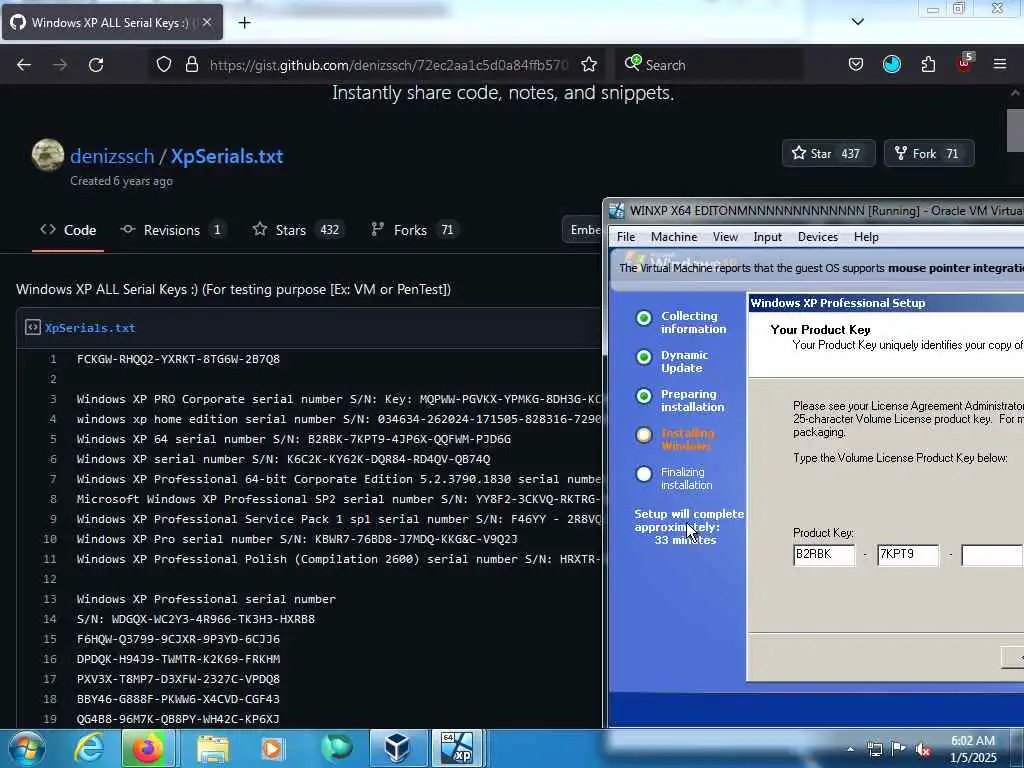Open Windows Media Player taskbar icon
Screen dimensions: 1024x768
pos(273,749)
